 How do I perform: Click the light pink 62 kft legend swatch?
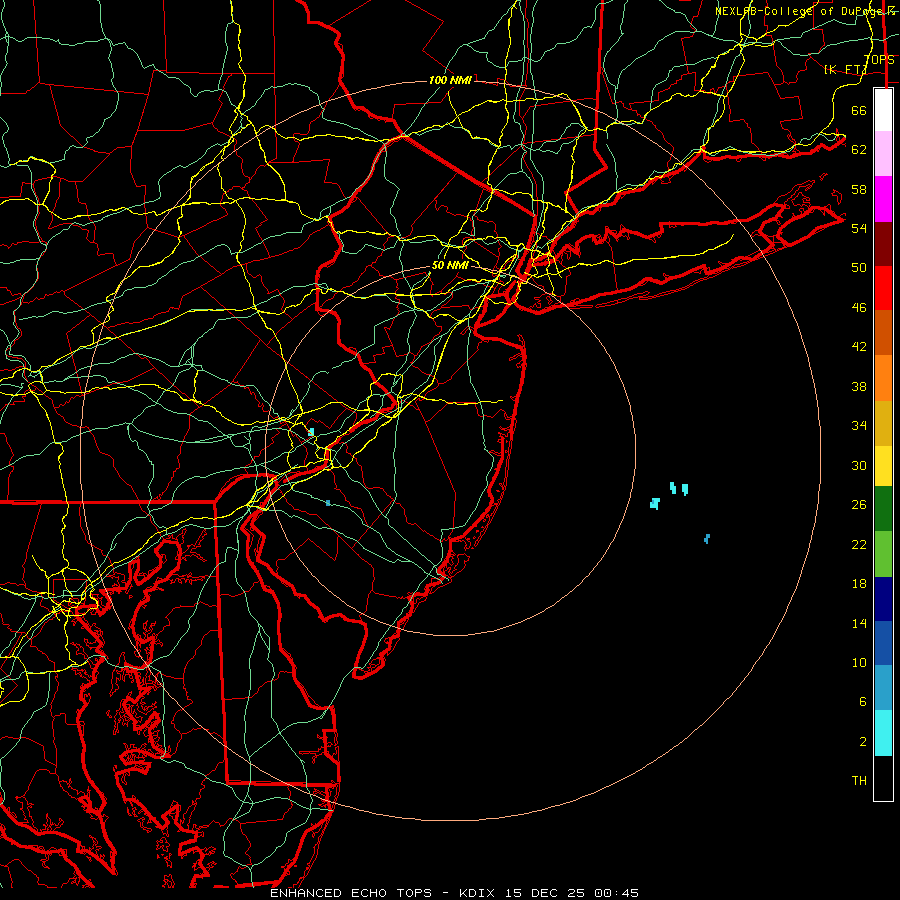(x=883, y=153)
